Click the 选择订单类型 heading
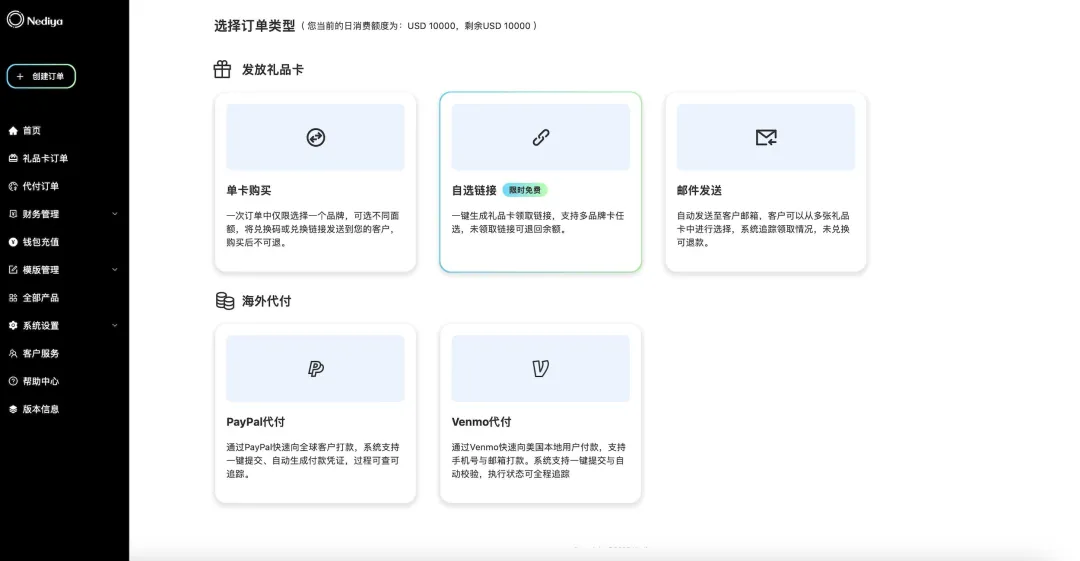This screenshot has width=1080, height=561. click(x=254, y=26)
